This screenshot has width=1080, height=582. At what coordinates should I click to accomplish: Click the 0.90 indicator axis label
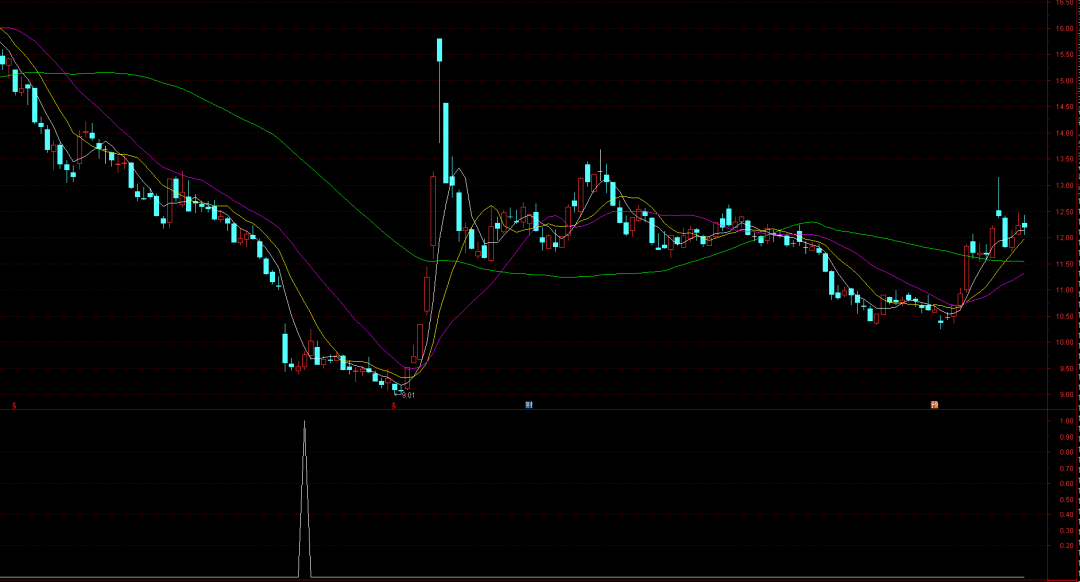pyautogui.click(x=1066, y=437)
